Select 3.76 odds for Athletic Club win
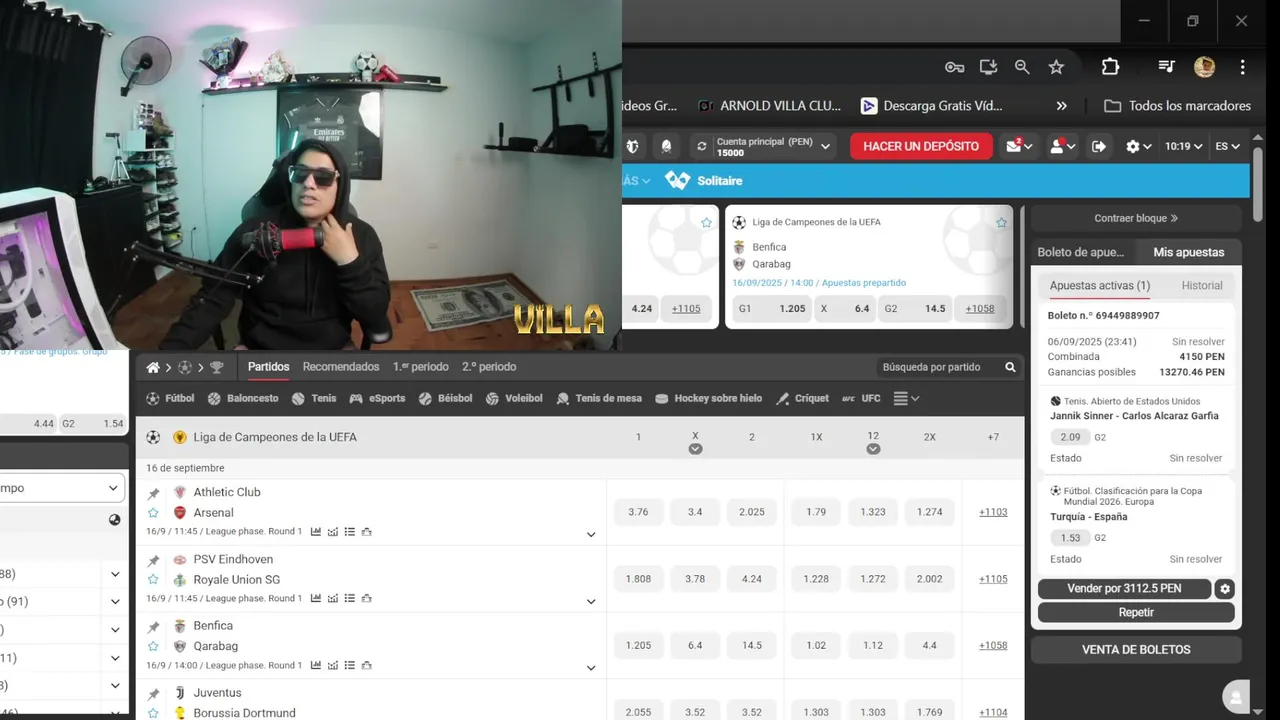Screen dimensions: 1280x720 (638, 512)
